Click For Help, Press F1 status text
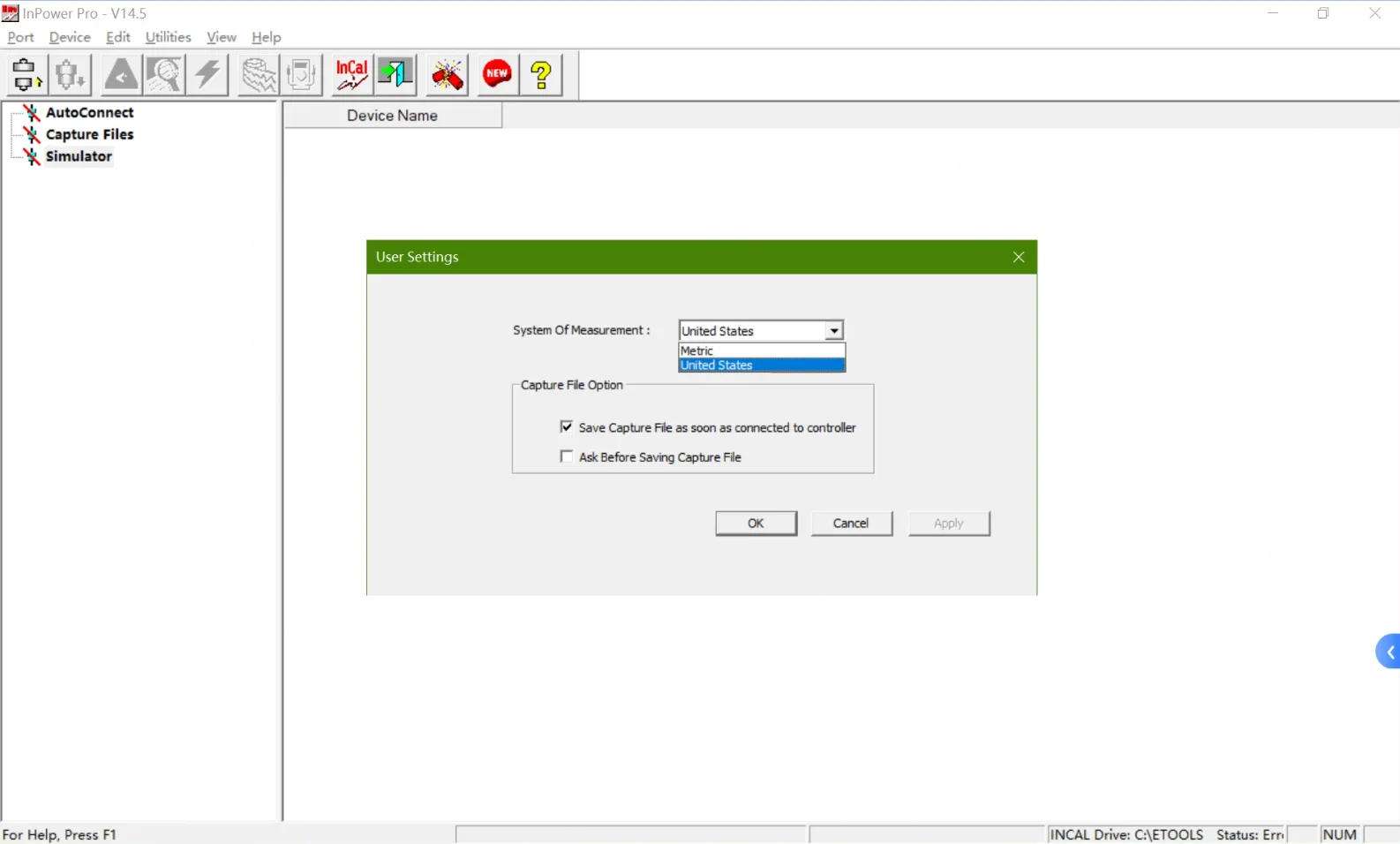The height and width of the screenshot is (844, 1400). coord(60,834)
